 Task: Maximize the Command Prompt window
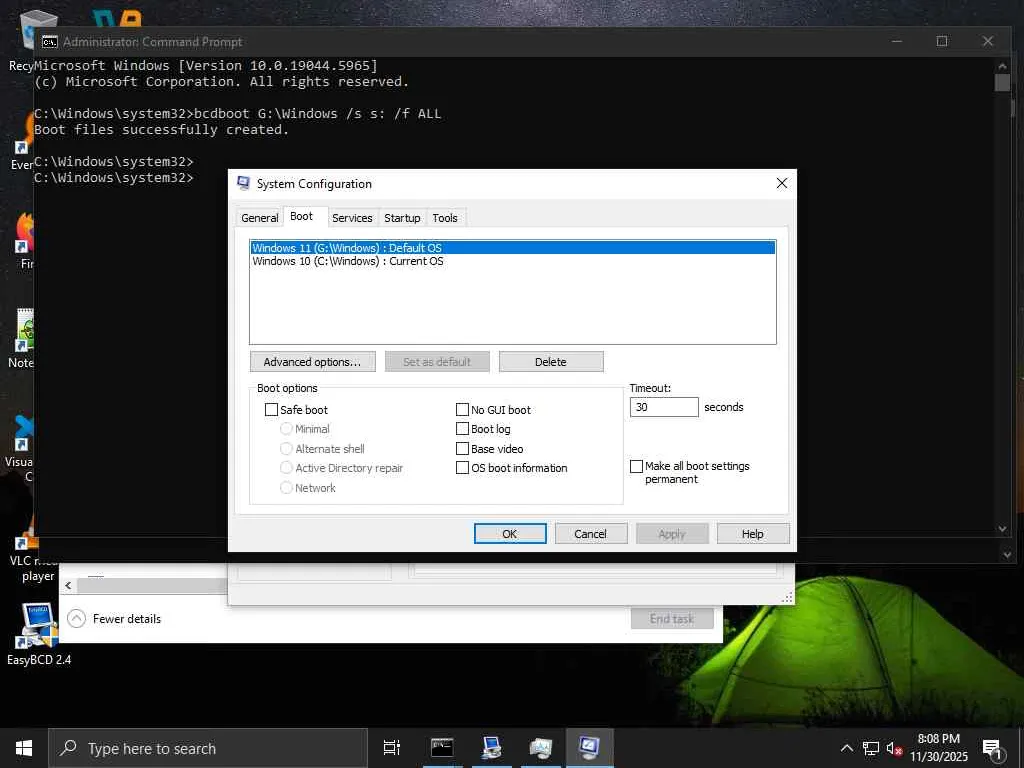pos(942,41)
